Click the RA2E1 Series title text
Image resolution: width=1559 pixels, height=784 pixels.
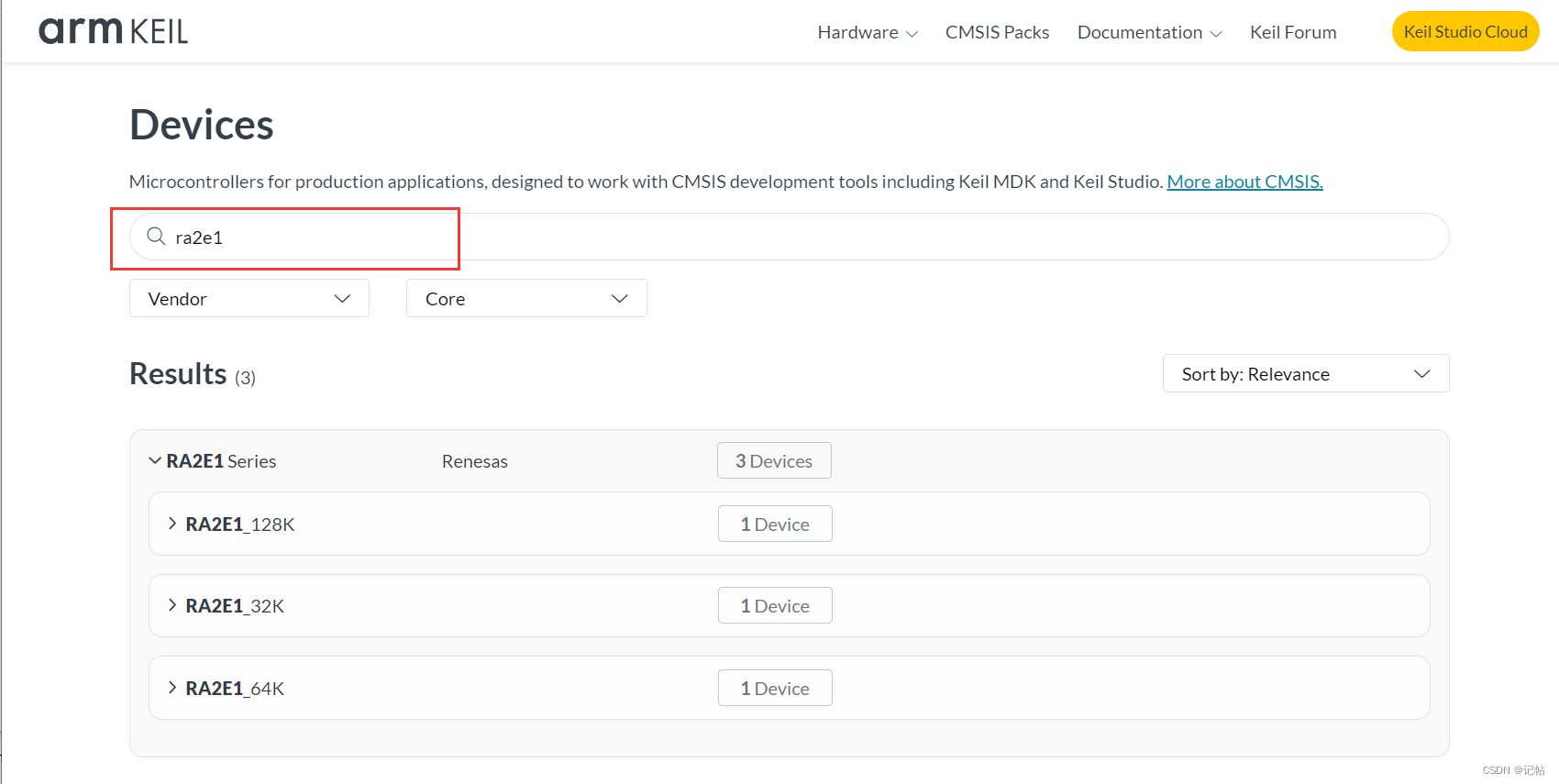point(221,461)
